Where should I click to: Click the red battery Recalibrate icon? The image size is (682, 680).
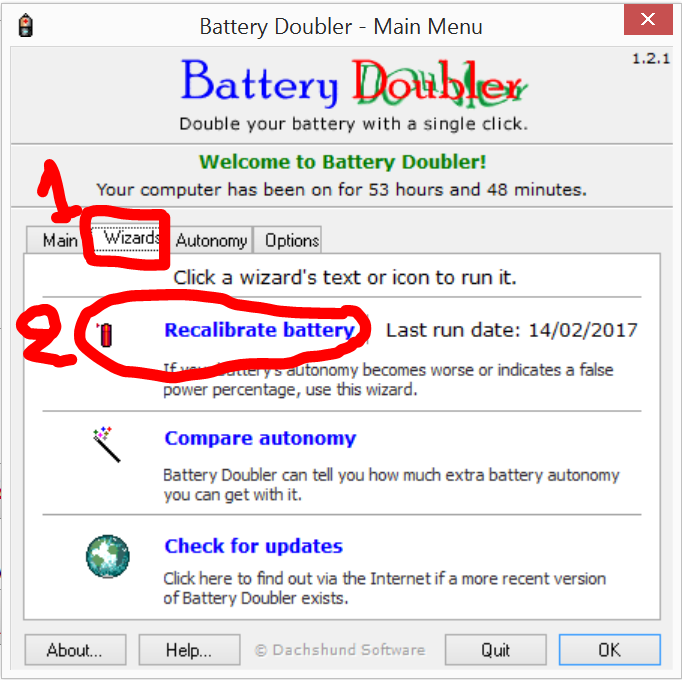point(106,335)
